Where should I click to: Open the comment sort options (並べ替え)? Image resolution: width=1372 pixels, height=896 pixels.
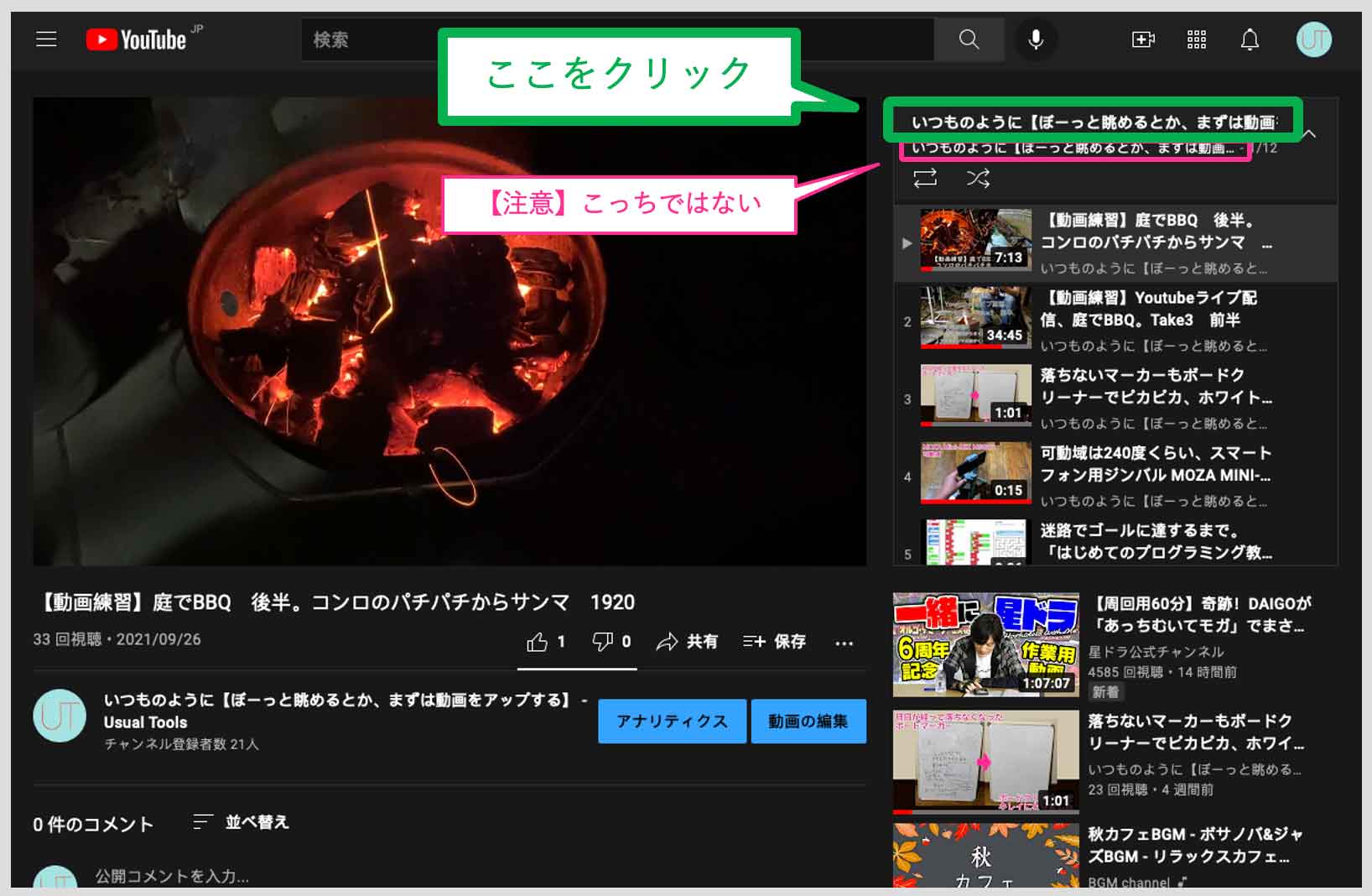(x=242, y=822)
